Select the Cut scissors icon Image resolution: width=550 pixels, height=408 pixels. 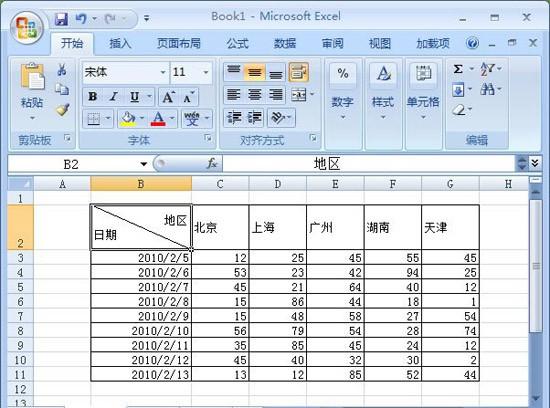pos(62,69)
